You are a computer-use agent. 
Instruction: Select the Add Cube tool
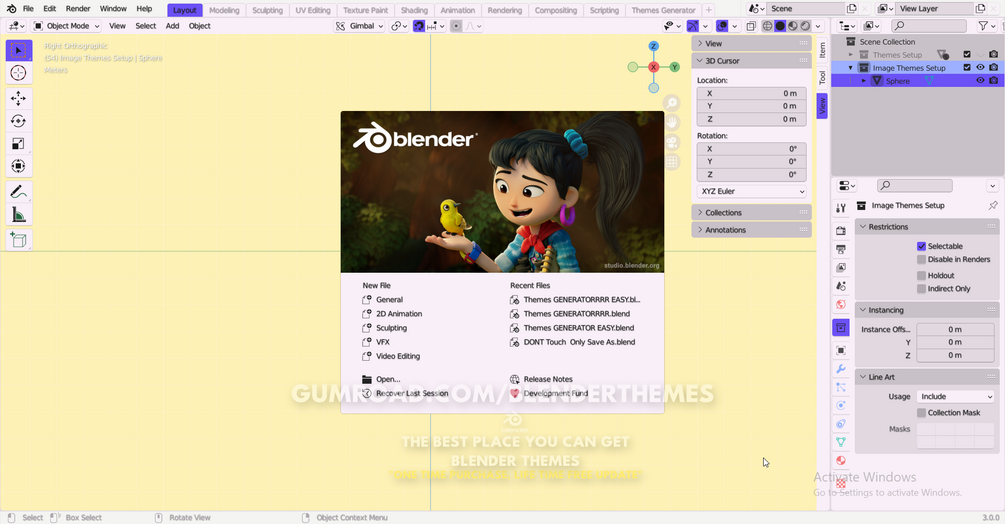coord(19,240)
